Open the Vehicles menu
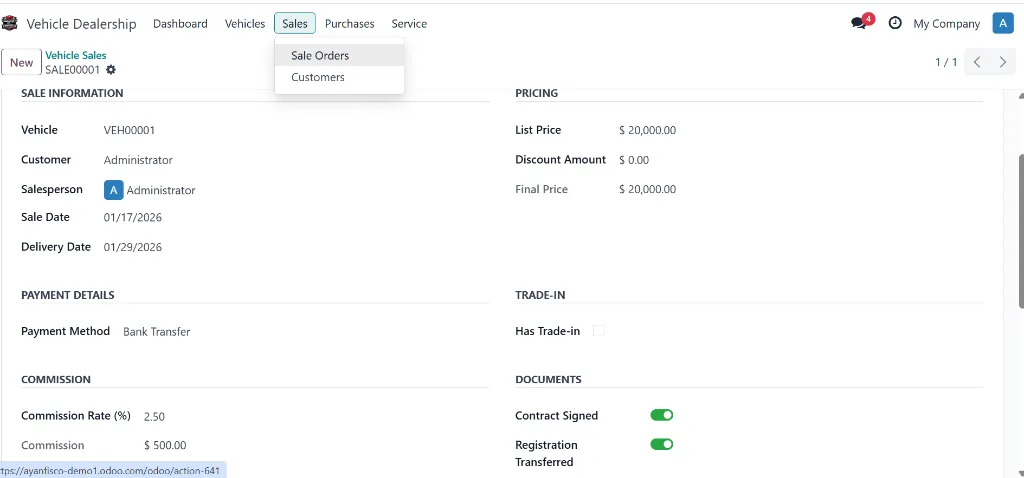 pos(245,24)
